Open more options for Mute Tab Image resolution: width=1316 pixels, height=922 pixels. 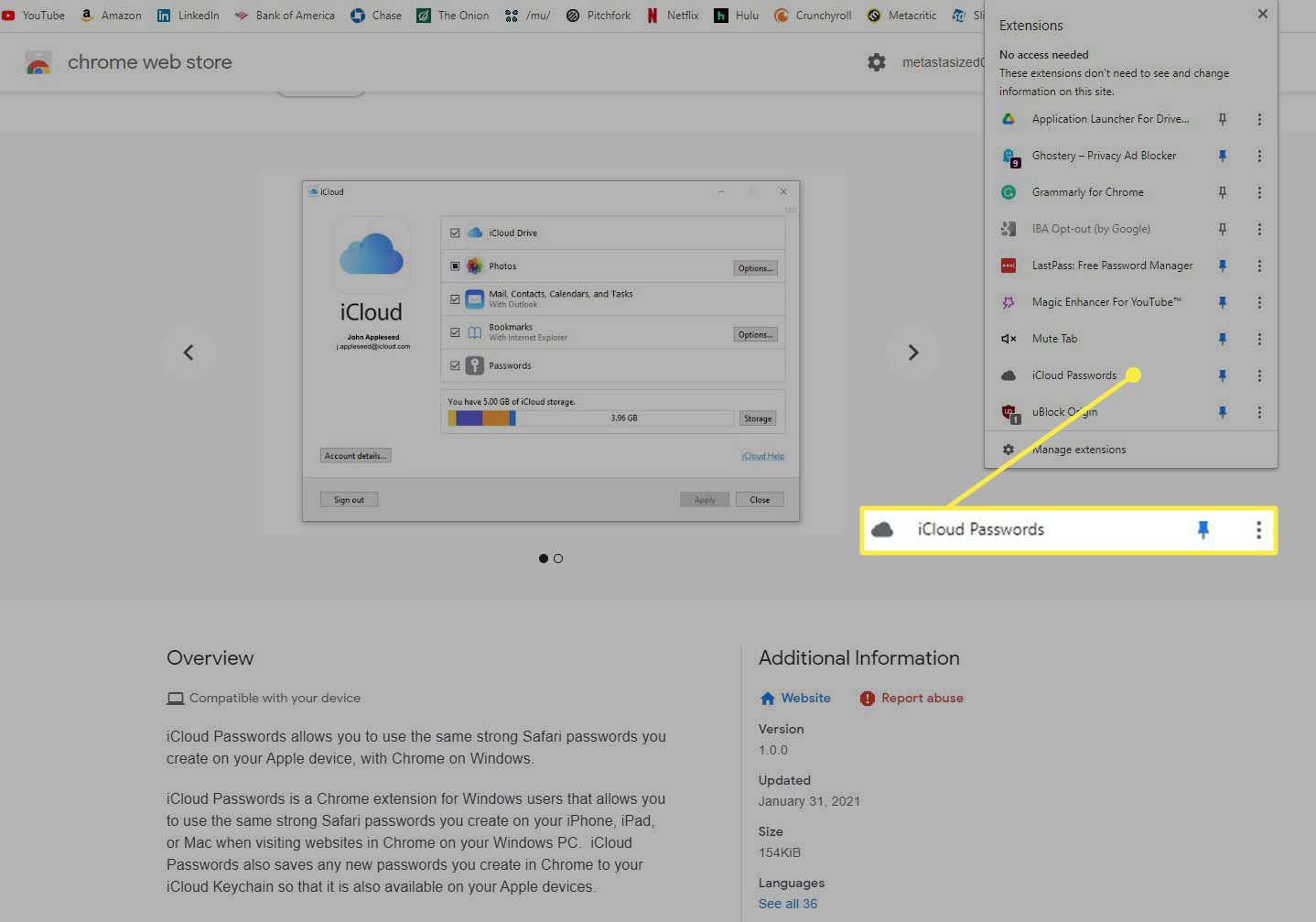tap(1259, 339)
